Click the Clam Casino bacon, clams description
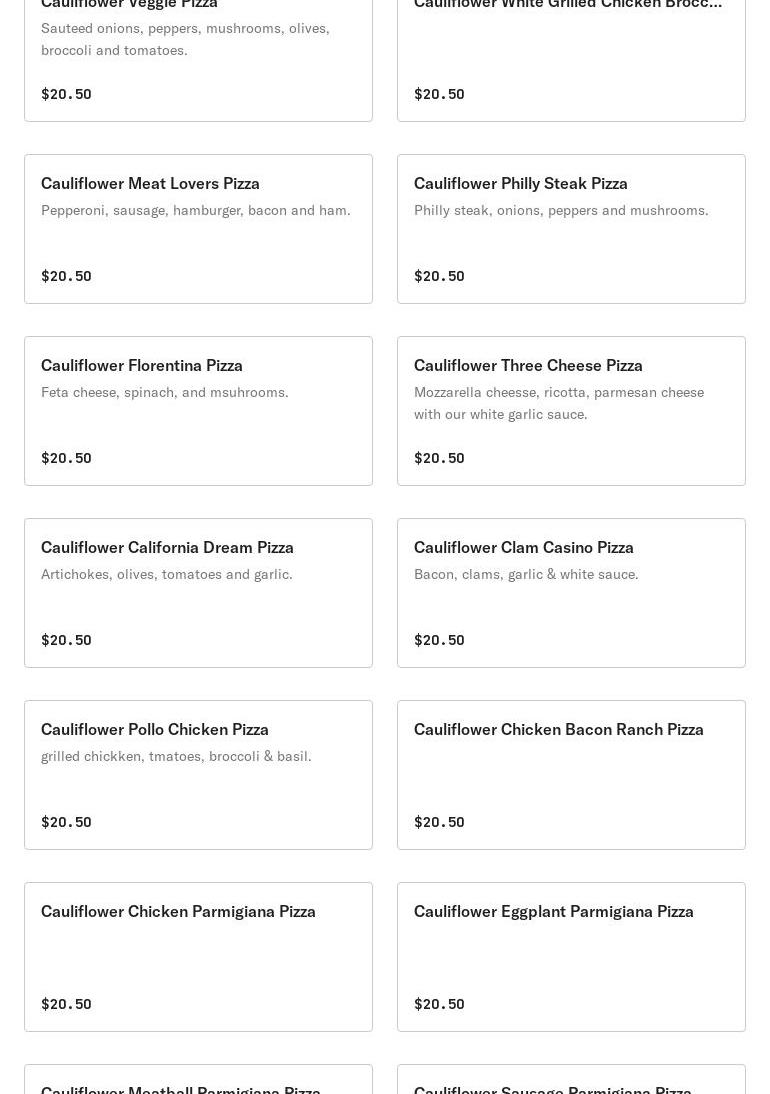This screenshot has width=770, height=1094. coord(526,574)
